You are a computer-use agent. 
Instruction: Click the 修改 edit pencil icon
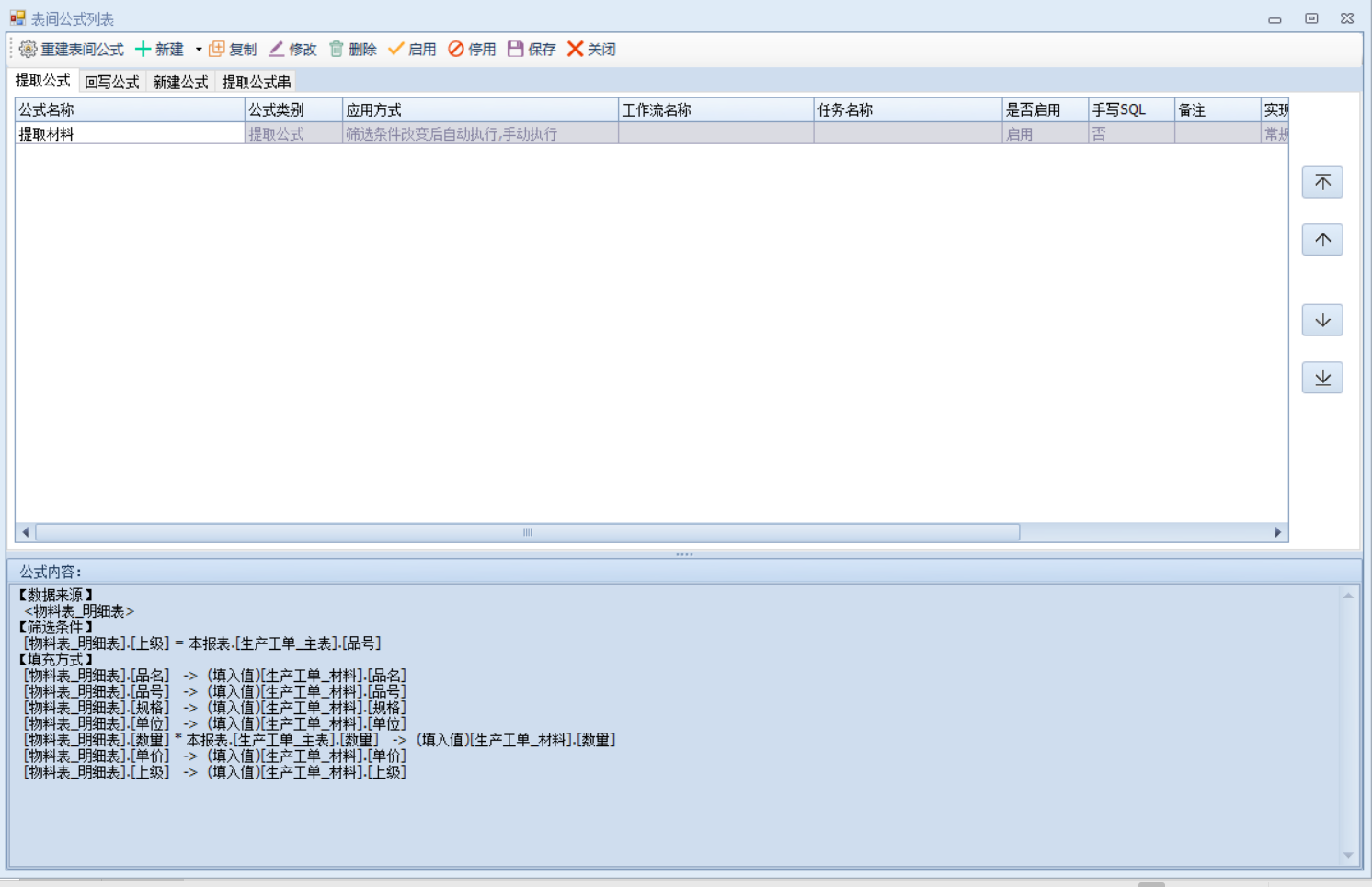pyautogui.click(x=277, y=50)
